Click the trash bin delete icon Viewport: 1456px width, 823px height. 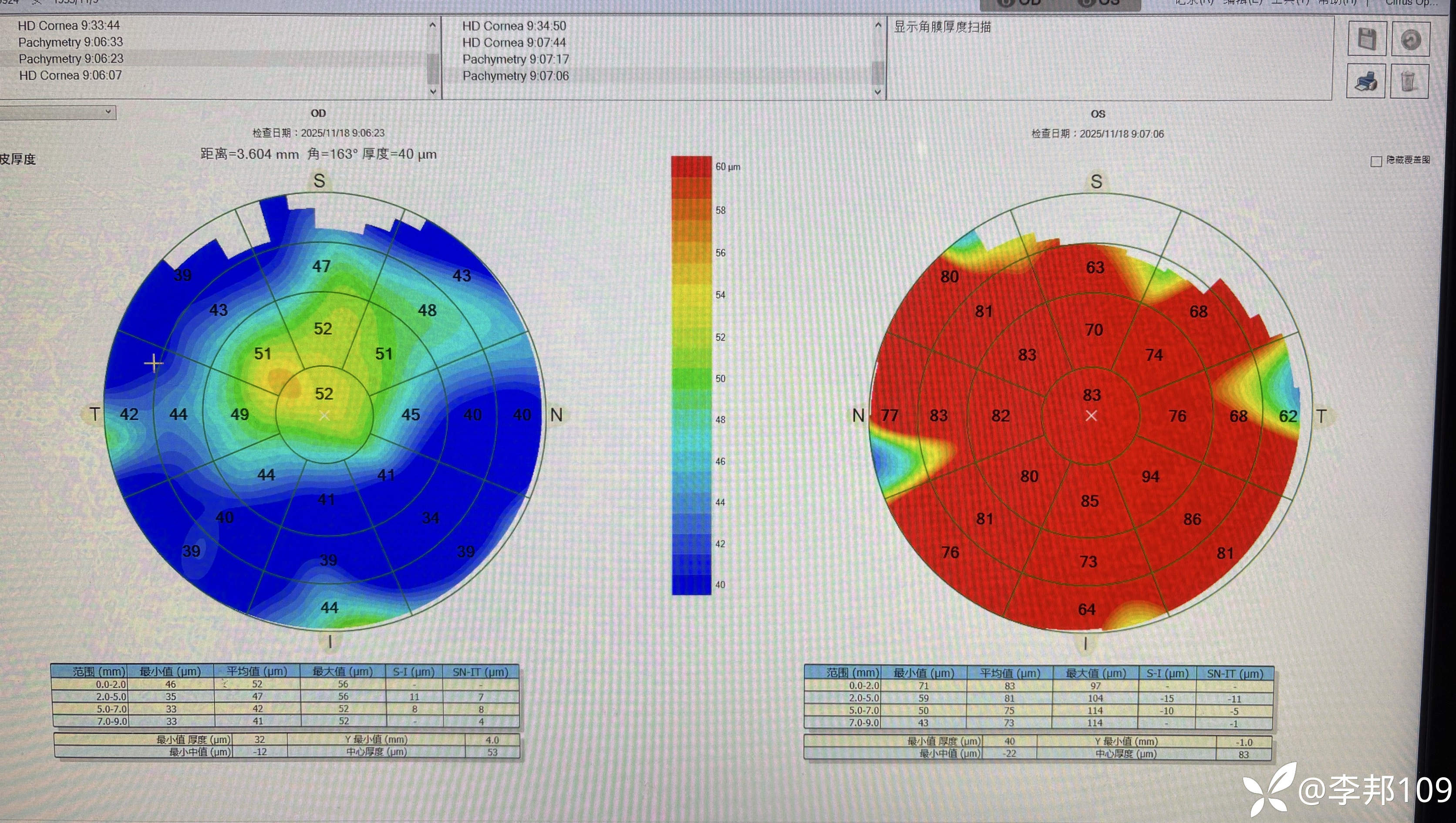click(x=1409, y=81)
